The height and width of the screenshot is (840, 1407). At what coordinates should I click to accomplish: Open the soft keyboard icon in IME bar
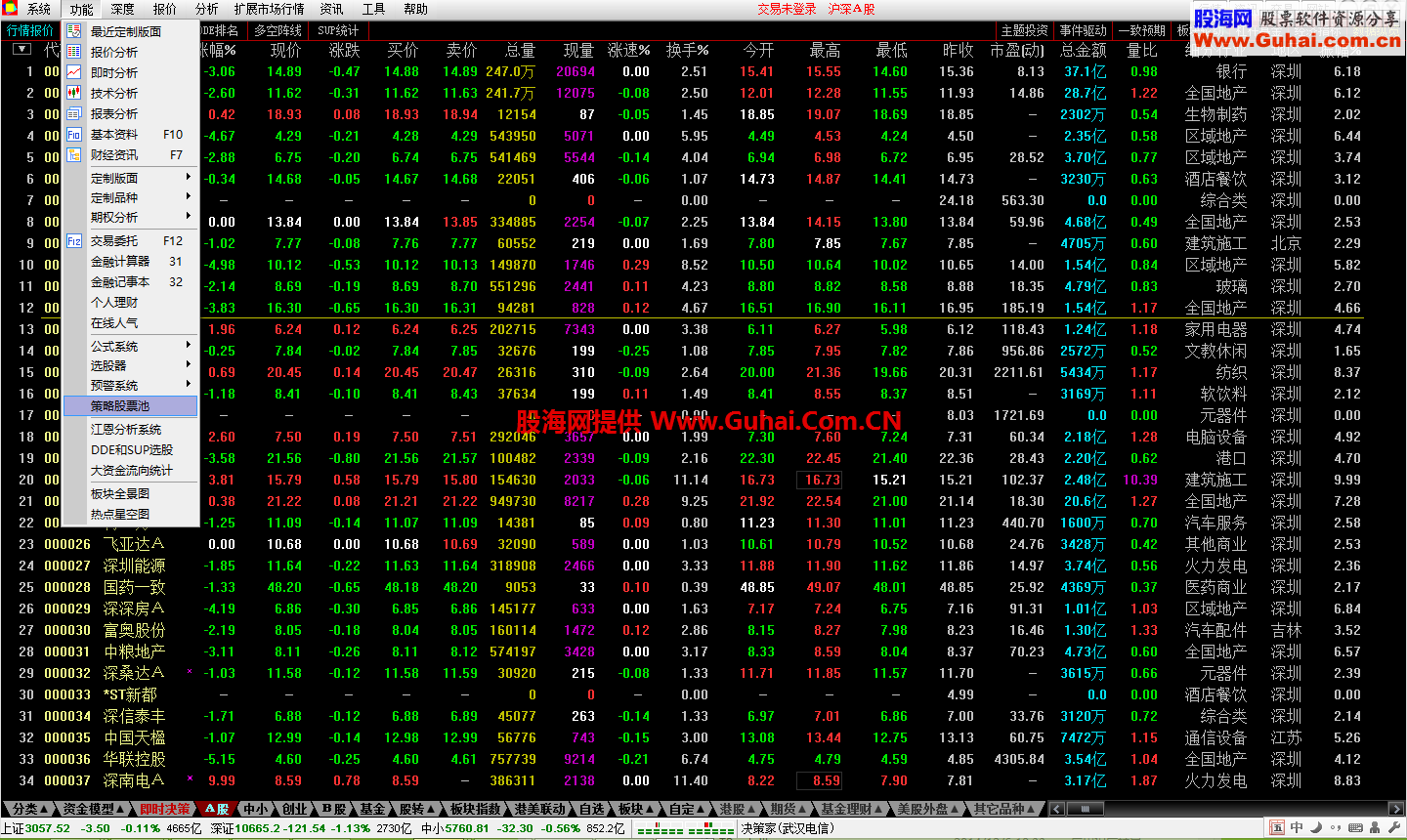click(x=1354, y=828)
